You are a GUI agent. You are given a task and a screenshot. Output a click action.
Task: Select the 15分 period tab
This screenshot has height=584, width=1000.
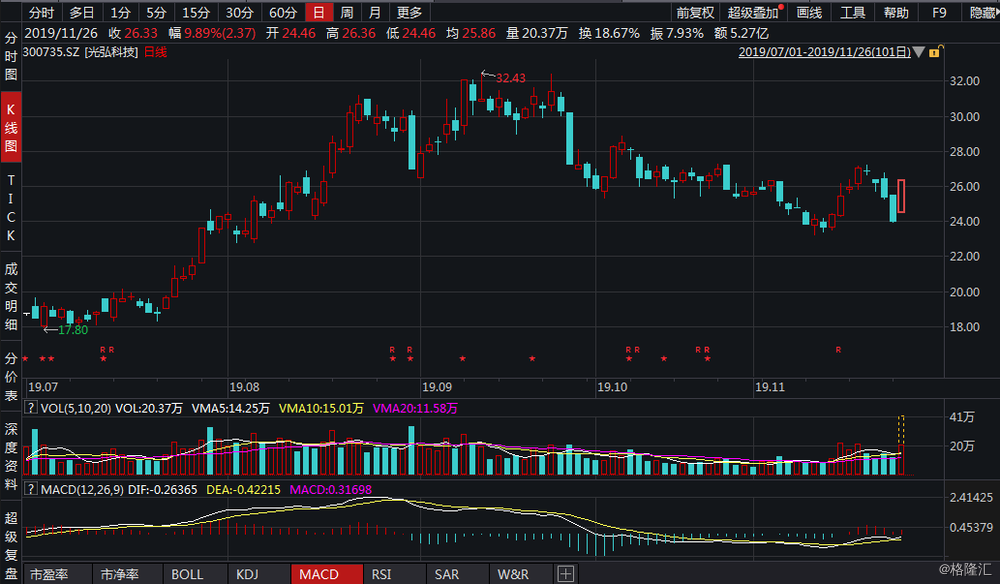pyautogui.click(x=196, y=12)
